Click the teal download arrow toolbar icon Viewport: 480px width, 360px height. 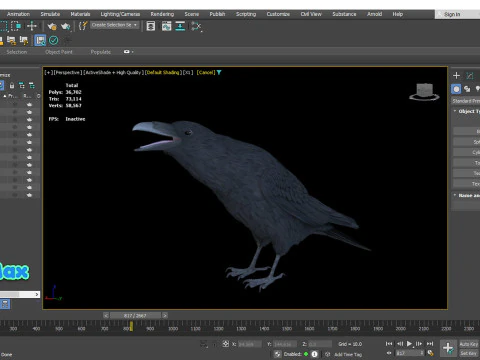coord(180,26)
